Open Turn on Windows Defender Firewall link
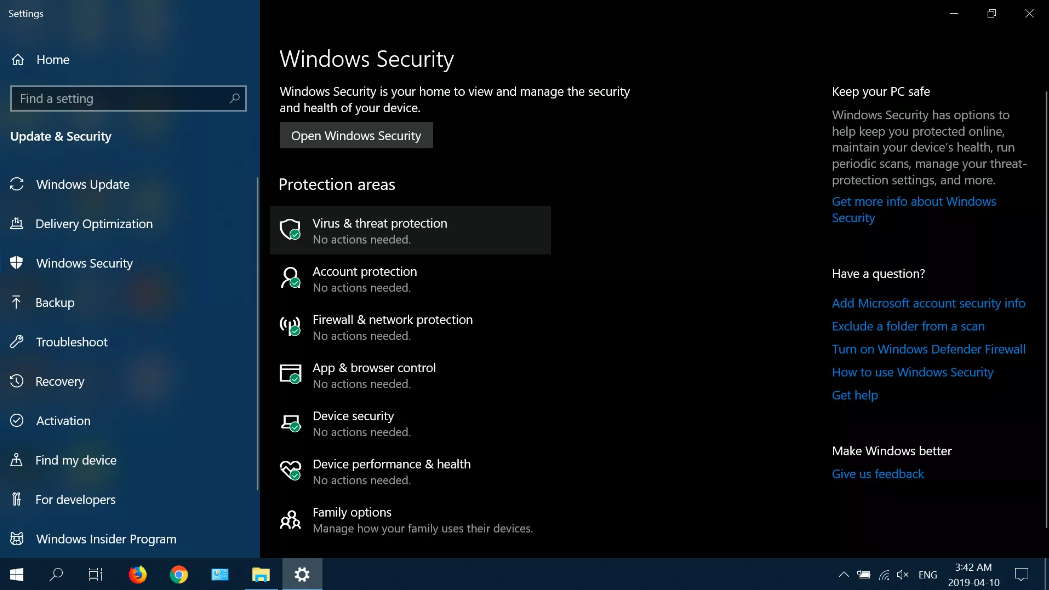This screenshot has height=590, width=1049. [x=929, y=349]
